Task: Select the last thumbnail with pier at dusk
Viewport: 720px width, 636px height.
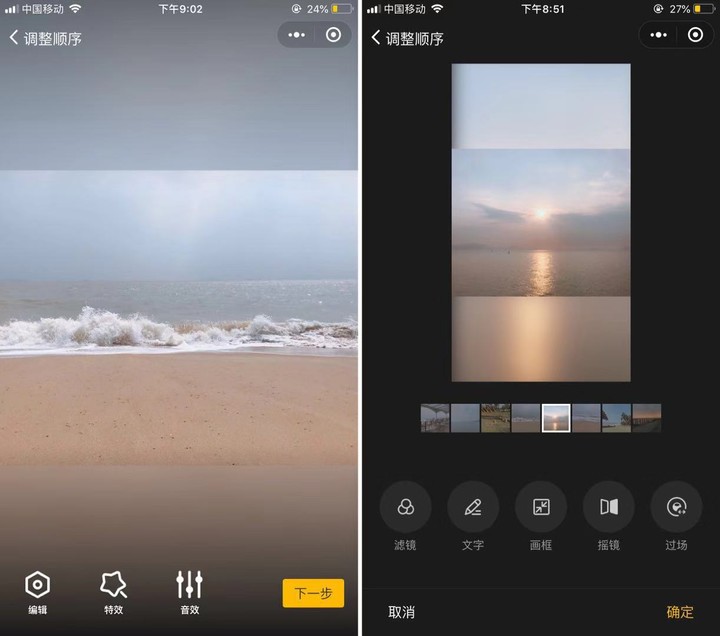Action: click(647, 418)
